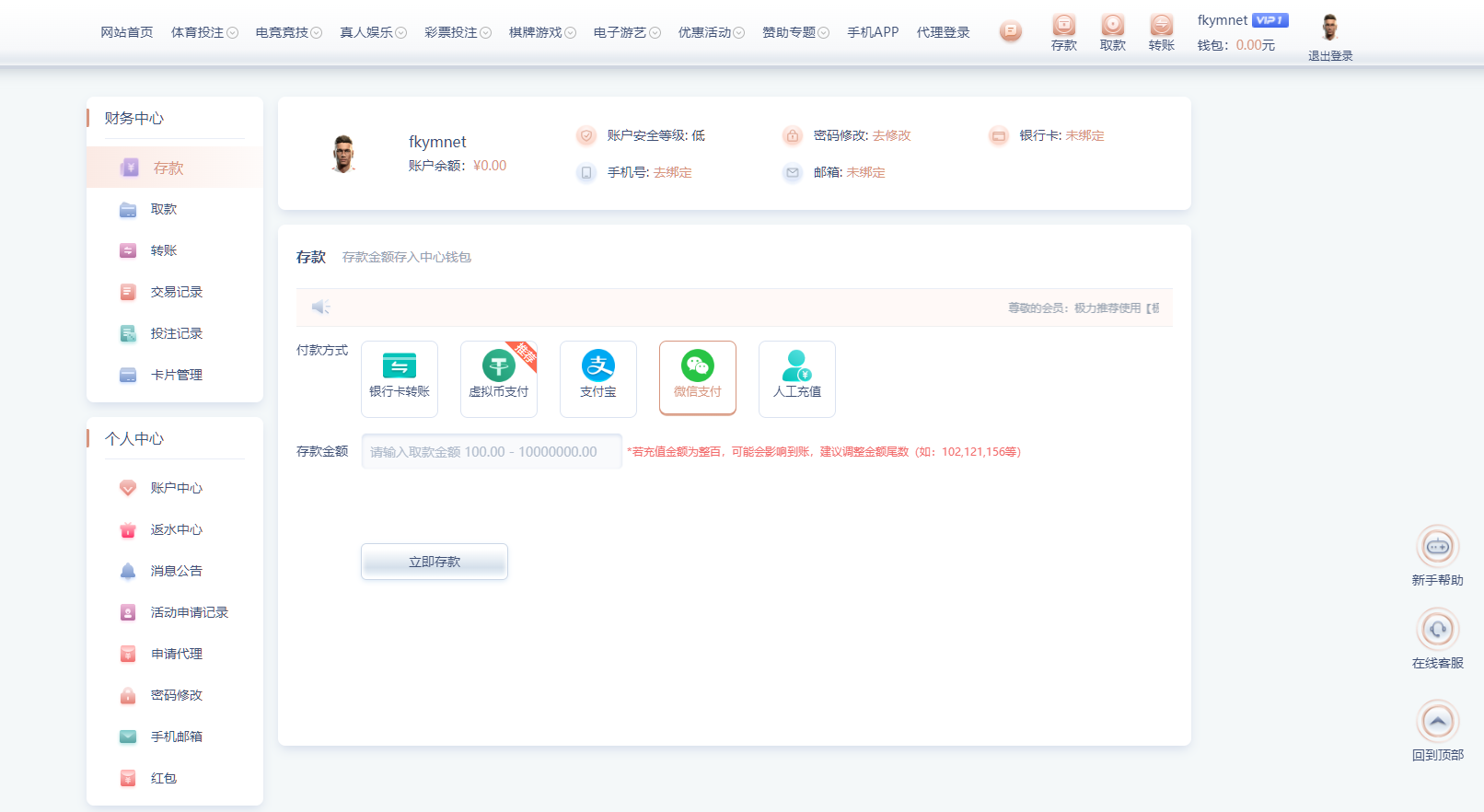This screenshot has height=812, width=1484.
Task: Select 微信支付 payment method
Action: click(698, 378)
